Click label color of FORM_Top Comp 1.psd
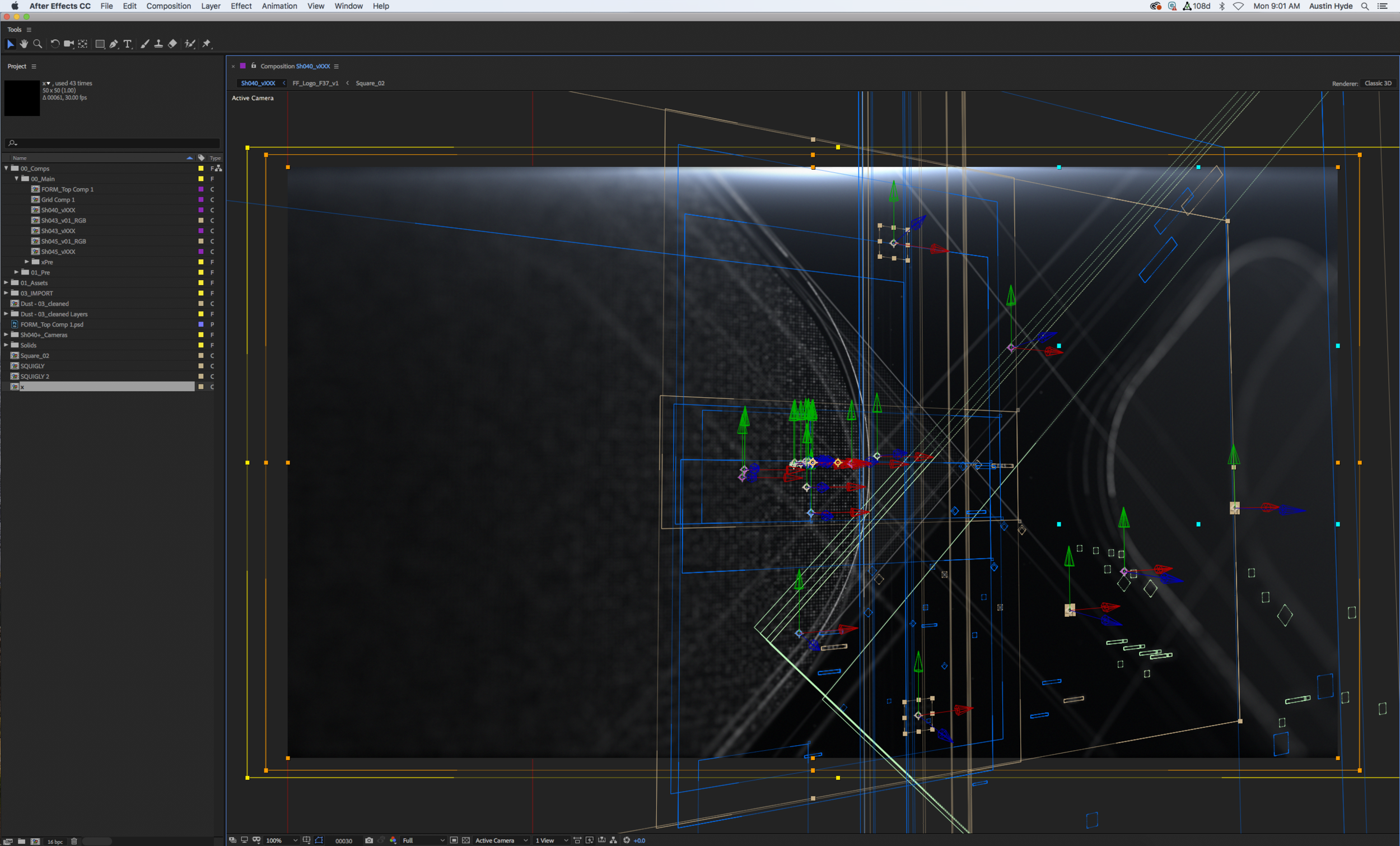 [x=200, y=324]
